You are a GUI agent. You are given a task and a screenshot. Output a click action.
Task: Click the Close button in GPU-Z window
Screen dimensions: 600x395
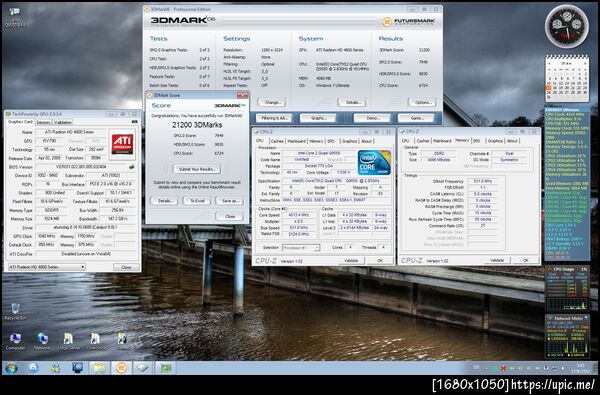(126, 267)
